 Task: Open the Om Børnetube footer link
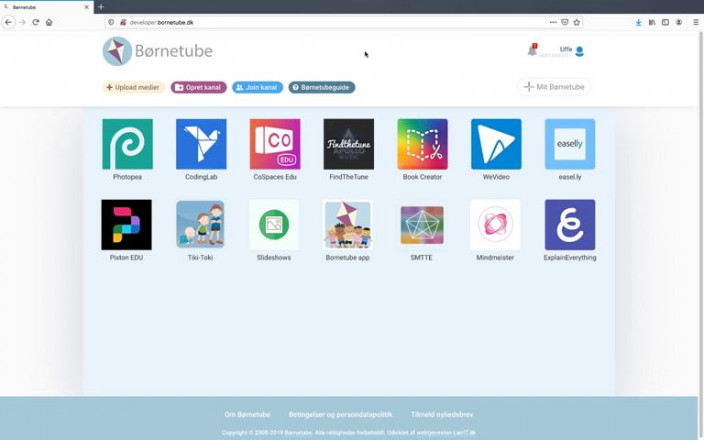pos(247,414)
